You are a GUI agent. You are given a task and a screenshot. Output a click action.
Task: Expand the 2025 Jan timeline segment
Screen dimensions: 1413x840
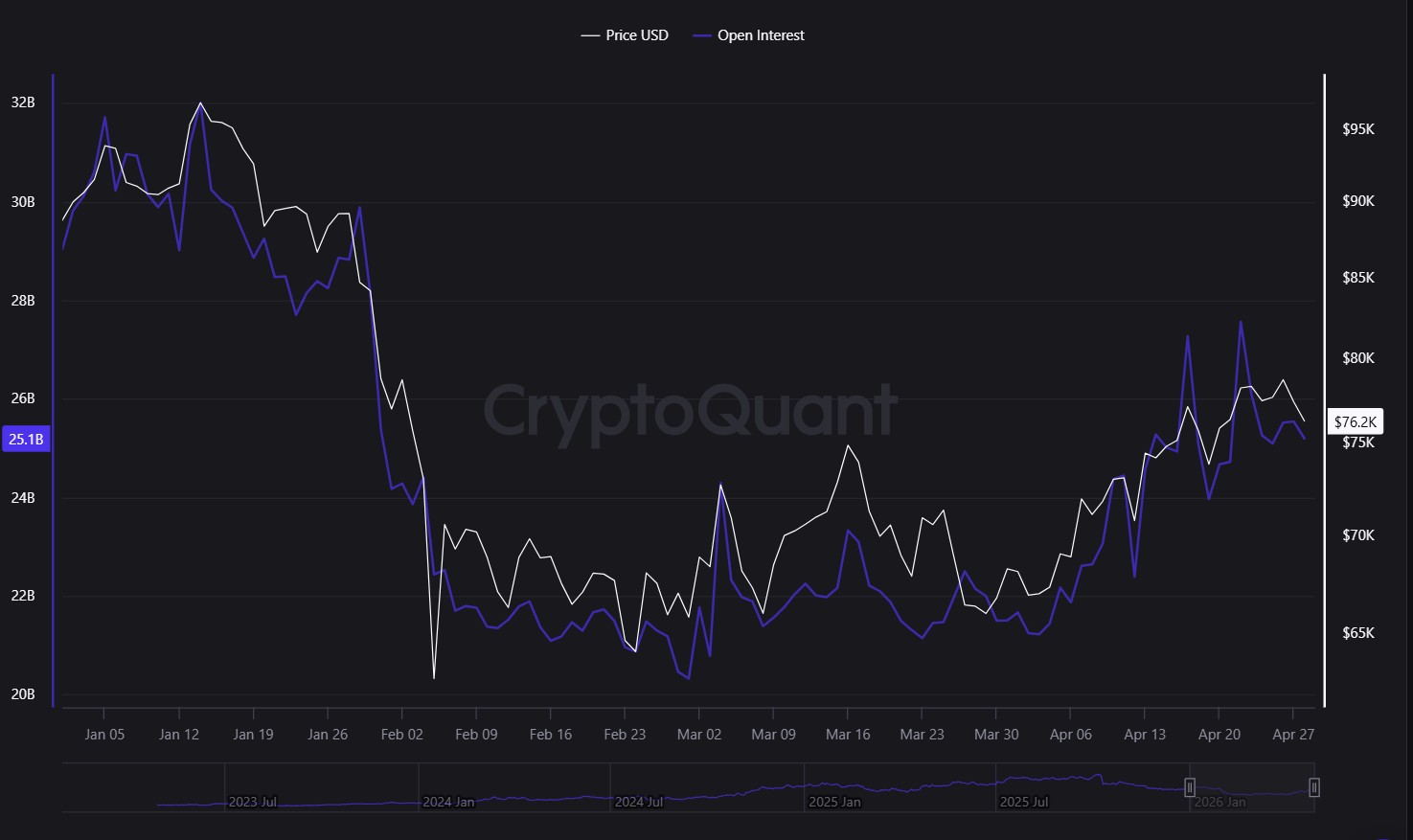point(834,802)
